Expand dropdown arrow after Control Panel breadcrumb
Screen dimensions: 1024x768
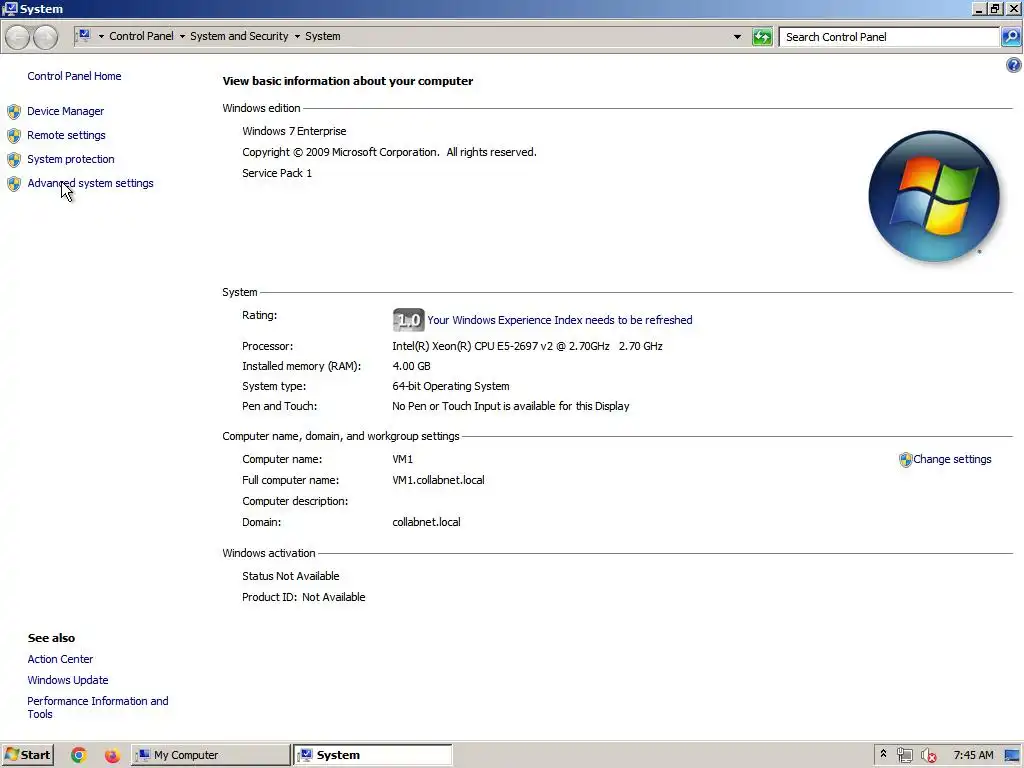(x=182, y=37)
